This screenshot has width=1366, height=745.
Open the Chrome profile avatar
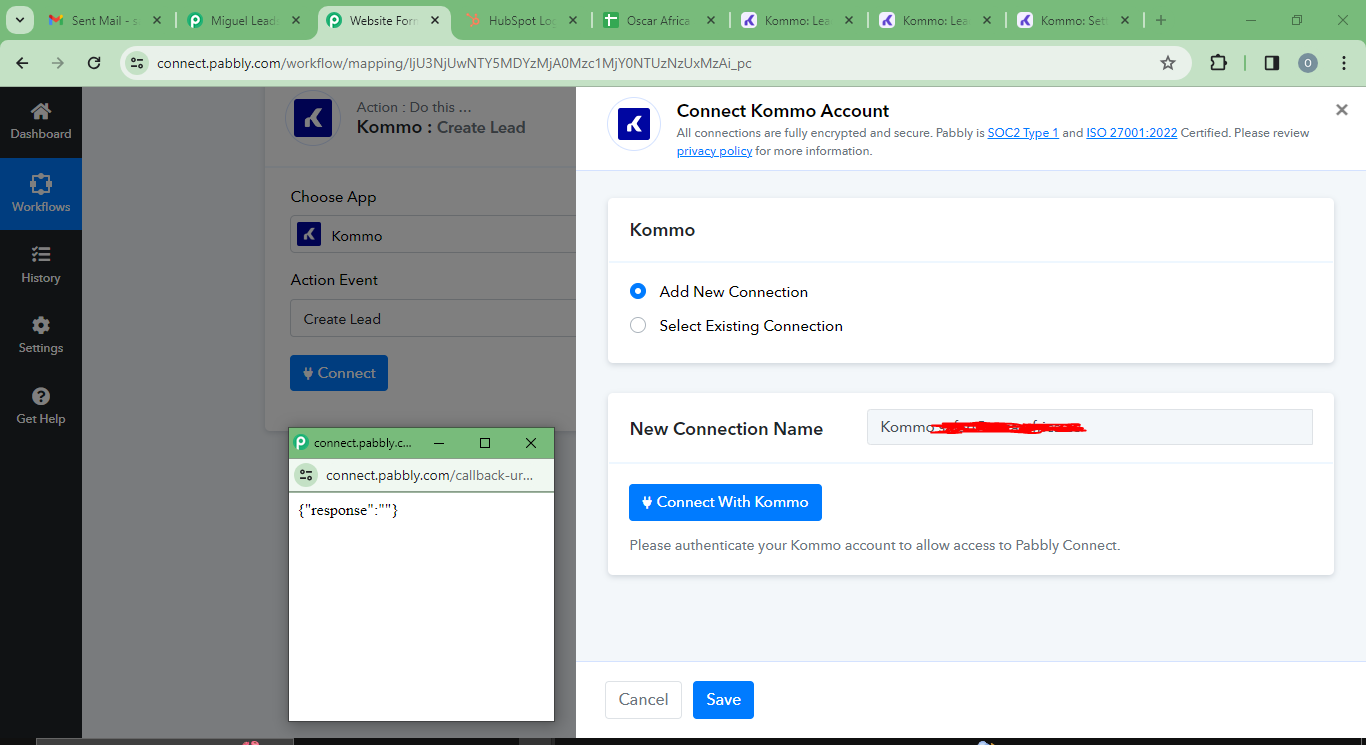[x=1308, y=63]
